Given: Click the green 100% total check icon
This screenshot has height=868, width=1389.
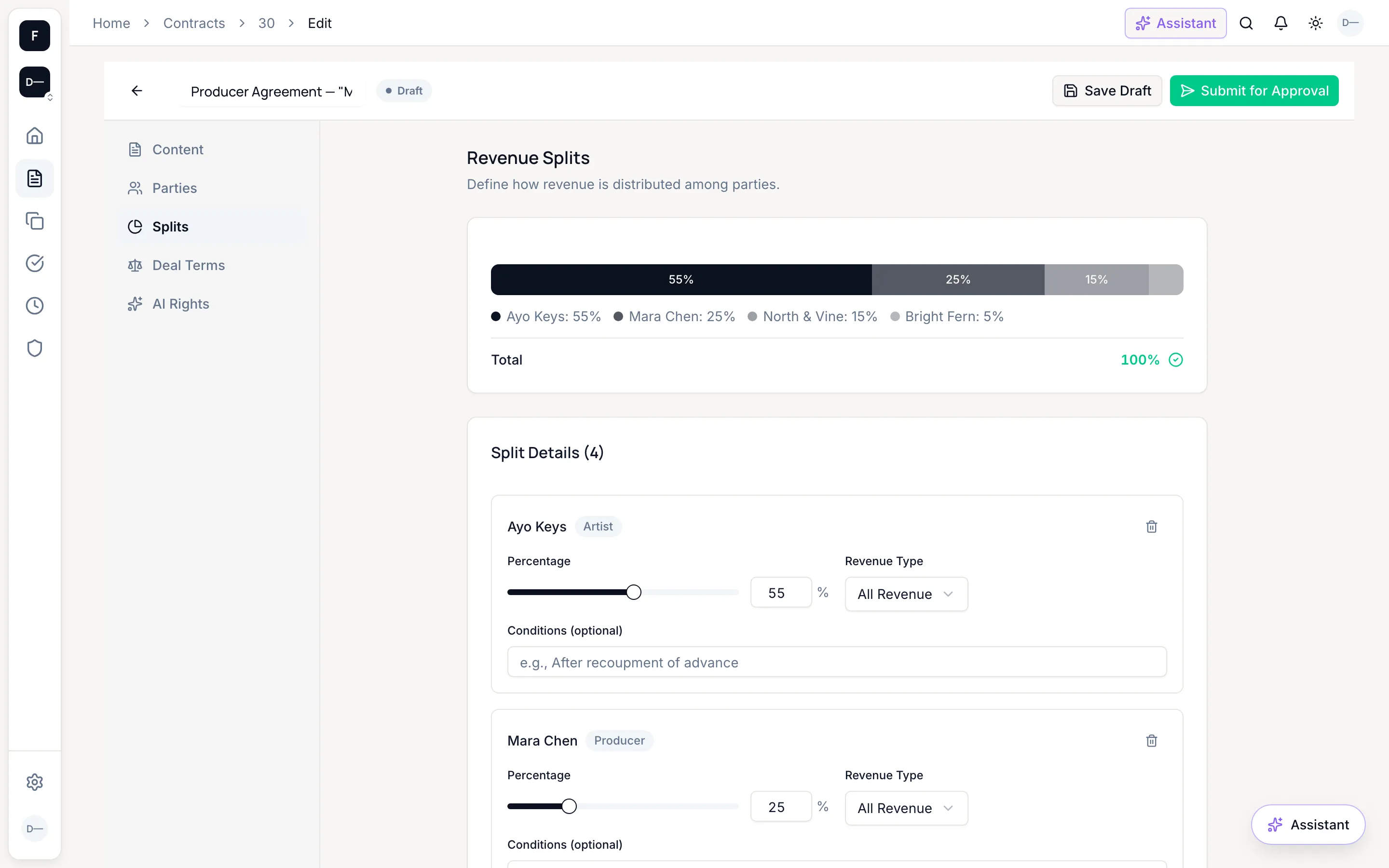Looking at the screenshot, I should pos(1175,360).
